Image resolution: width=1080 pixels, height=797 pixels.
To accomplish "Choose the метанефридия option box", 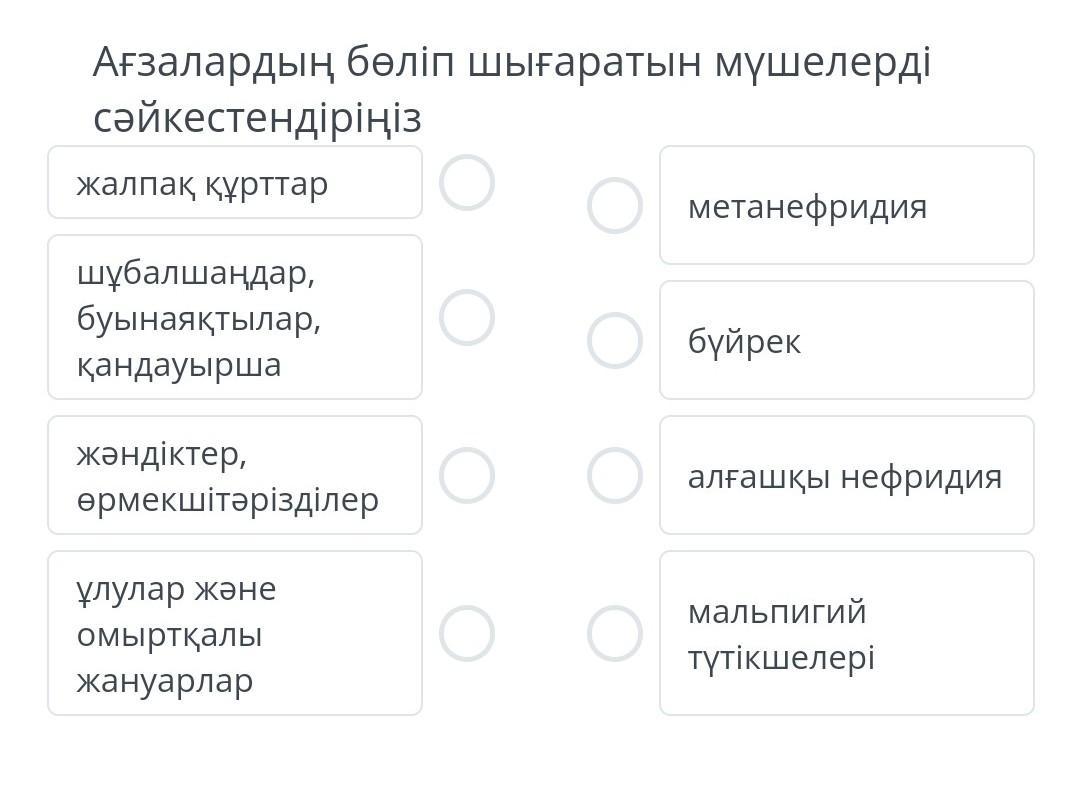I will tap(846, 206).
